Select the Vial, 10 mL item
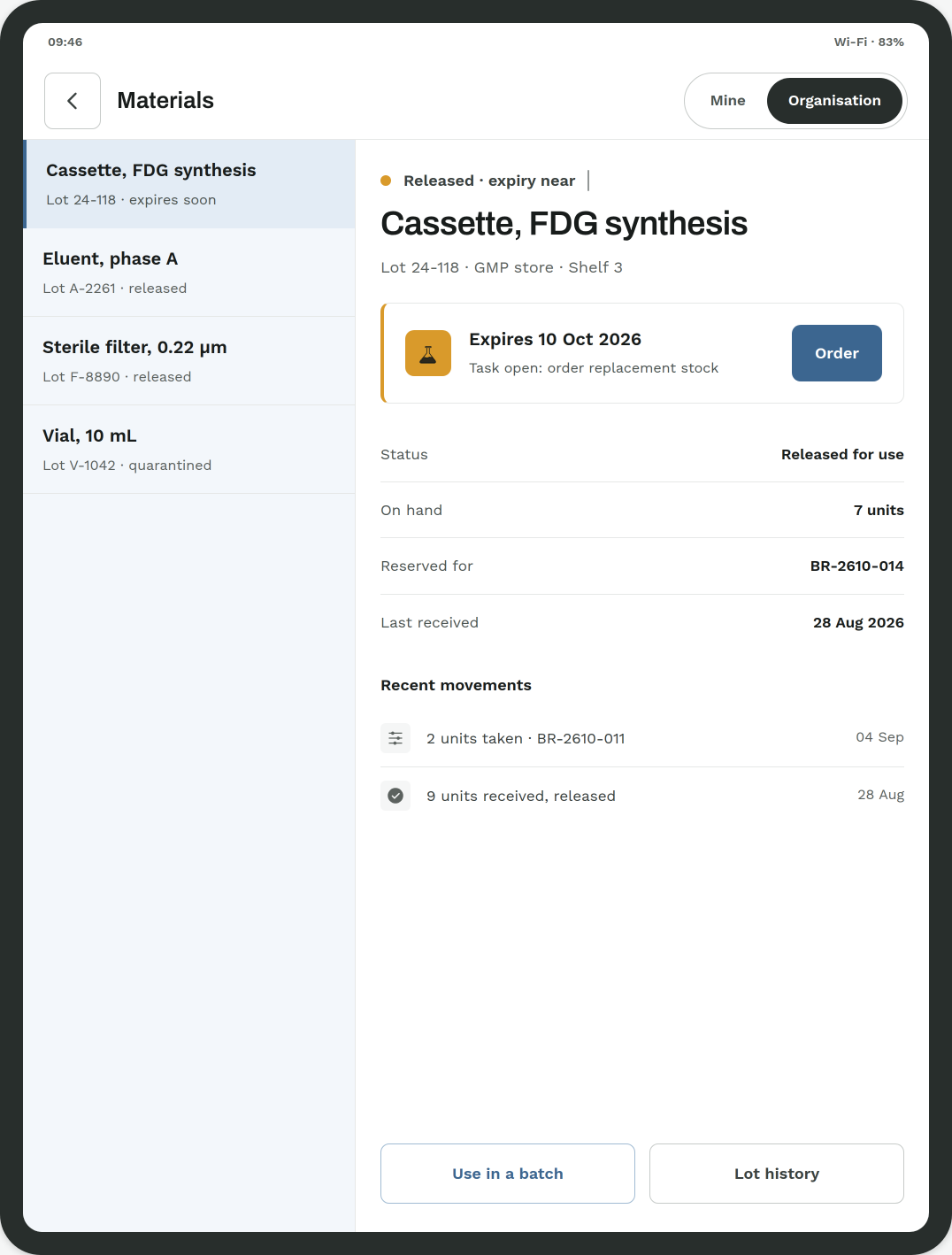This screenshot has height=1255, width=952. click(x=189, y=450)
